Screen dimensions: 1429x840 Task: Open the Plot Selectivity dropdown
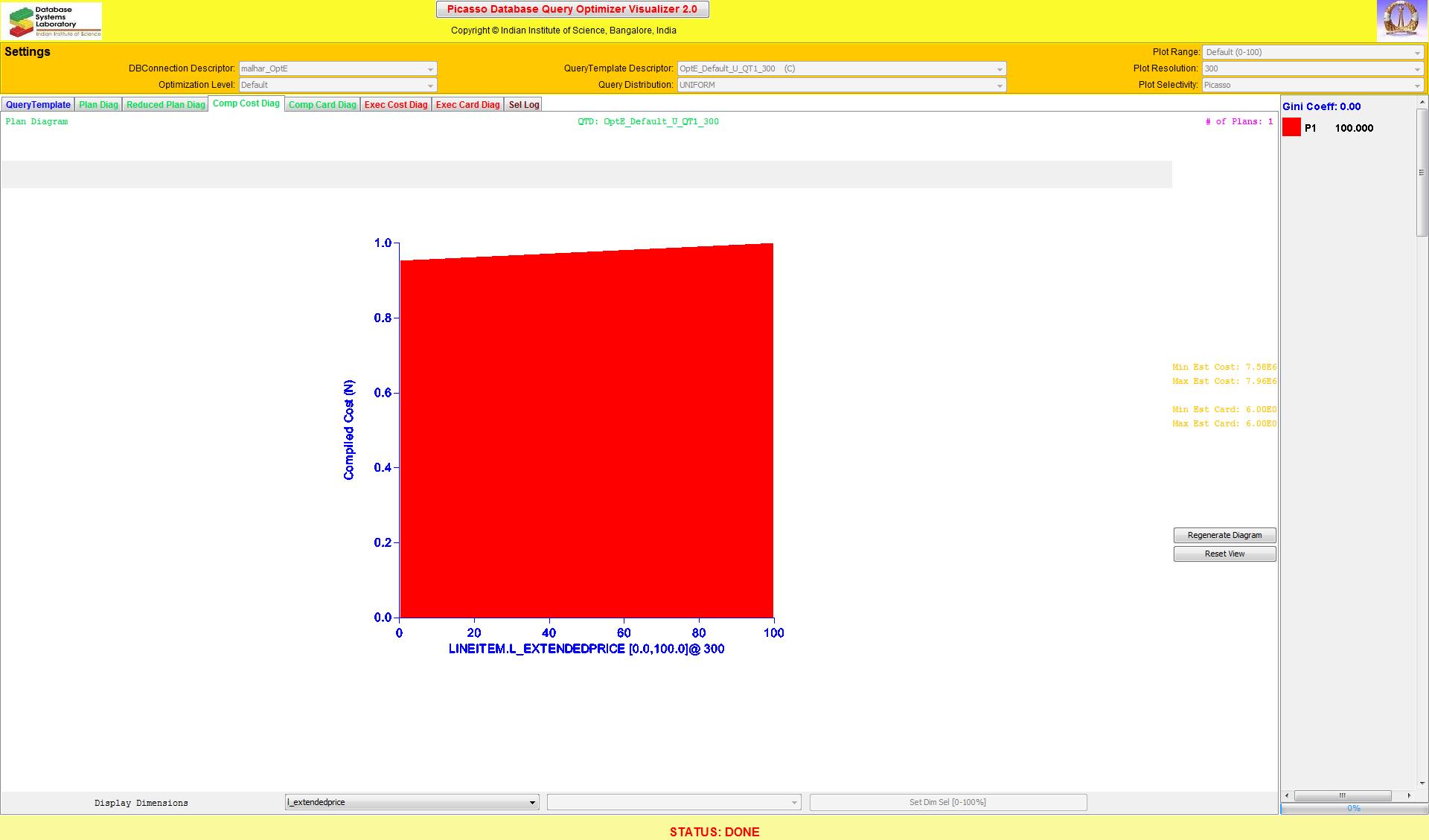1312,85
